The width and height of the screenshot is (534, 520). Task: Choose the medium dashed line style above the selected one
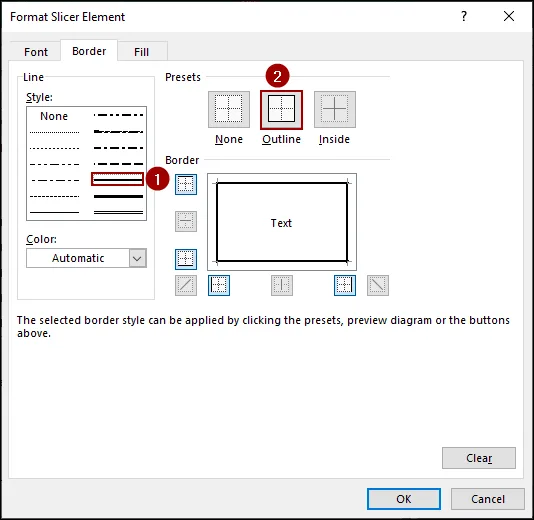point(118,164)
